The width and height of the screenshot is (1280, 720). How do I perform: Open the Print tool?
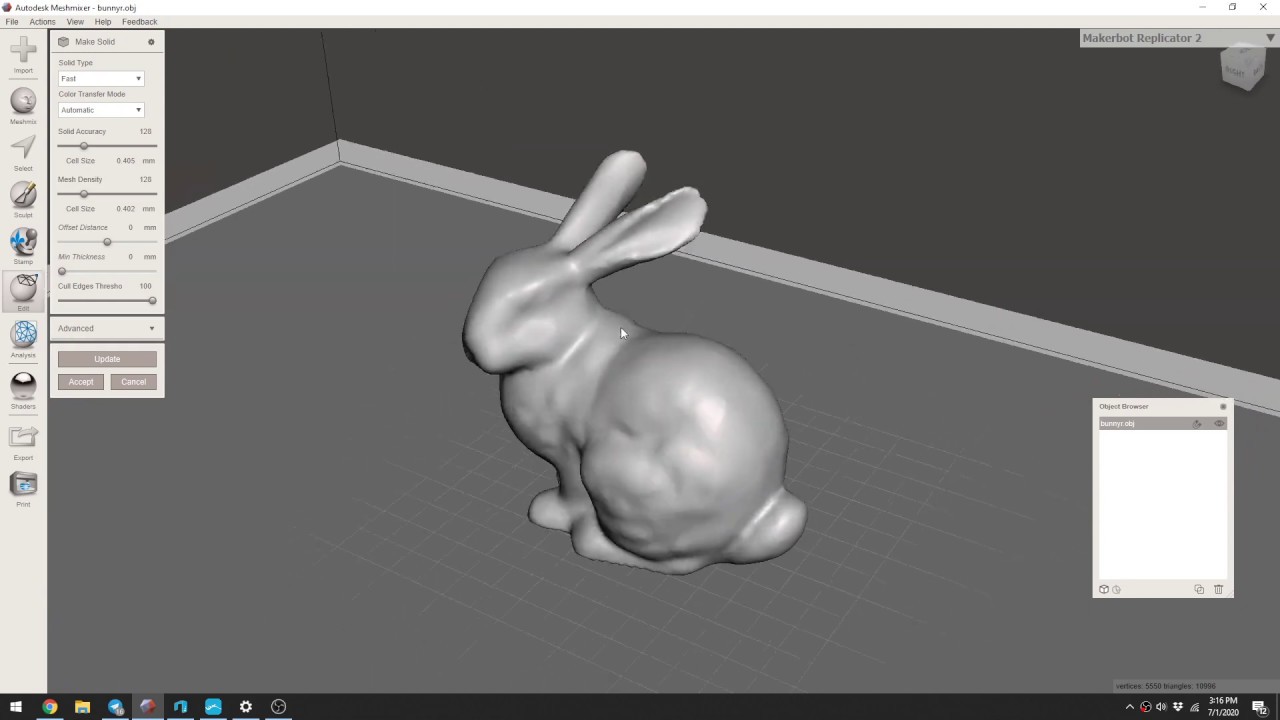(23, 488)
